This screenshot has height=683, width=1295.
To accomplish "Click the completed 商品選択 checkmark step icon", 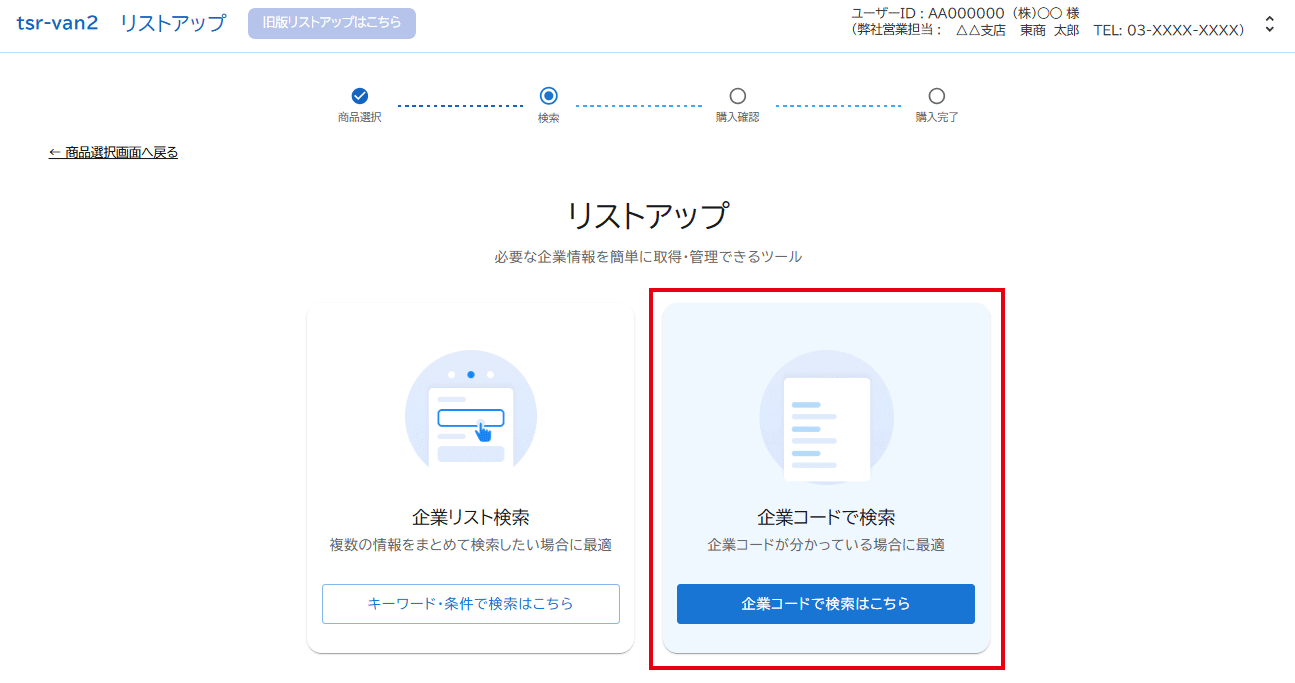I will [360, 96].
